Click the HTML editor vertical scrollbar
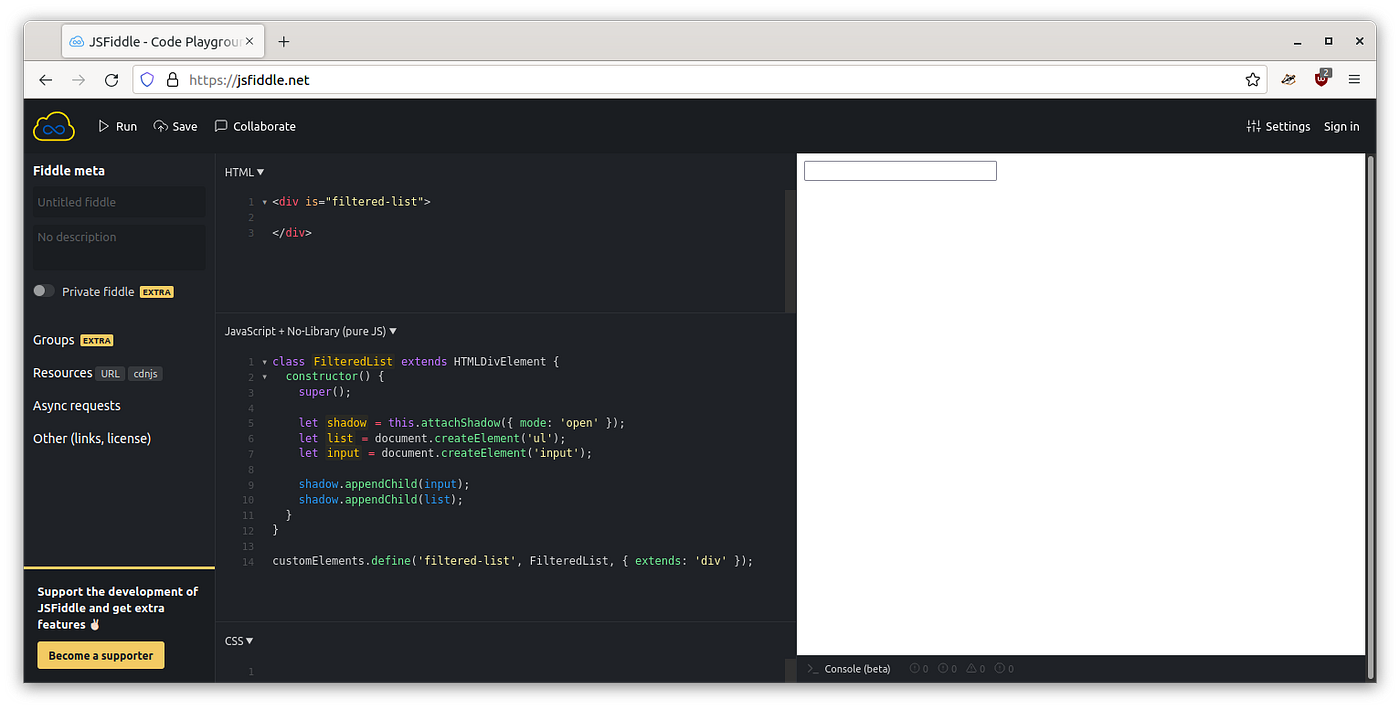Screen dimensions: 1400x709 [790, 251]
